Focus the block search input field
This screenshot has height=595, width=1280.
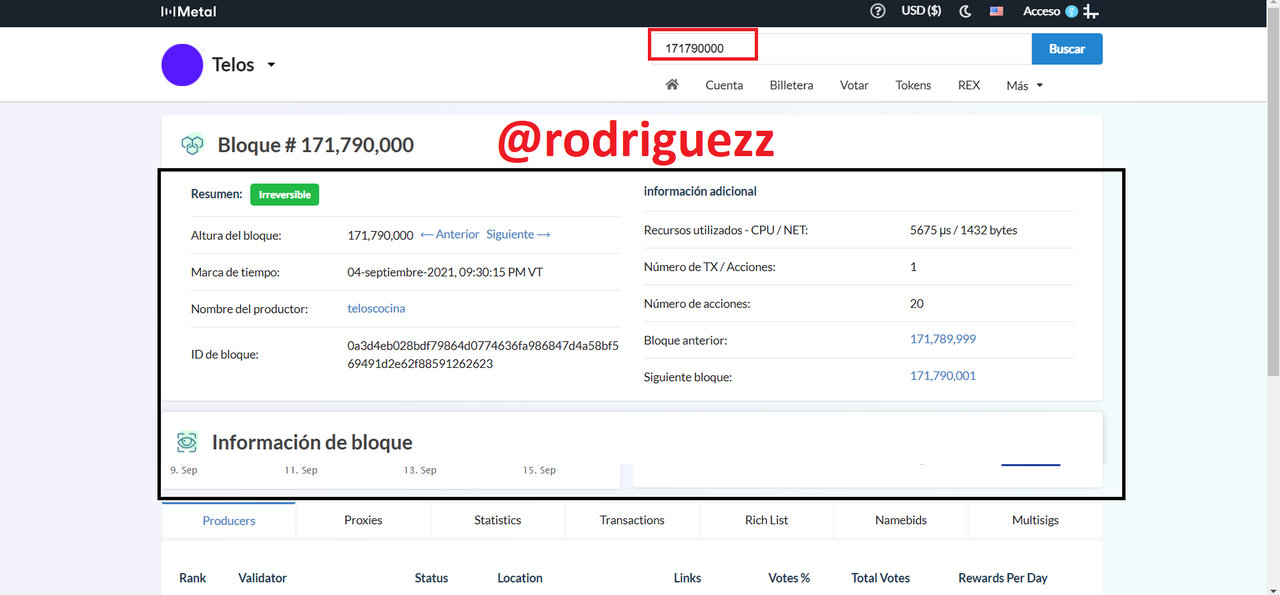point(840,48)
